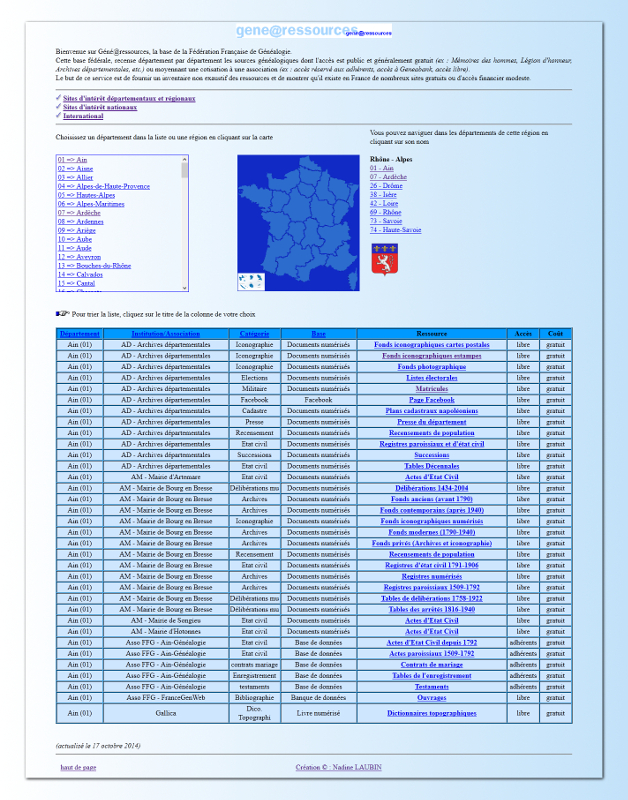Image resolution: width=628 pixels, height=800 pixels.
Task: Open 26 - Drôme in Rhône-Alpes list
Action: [386, 186]
